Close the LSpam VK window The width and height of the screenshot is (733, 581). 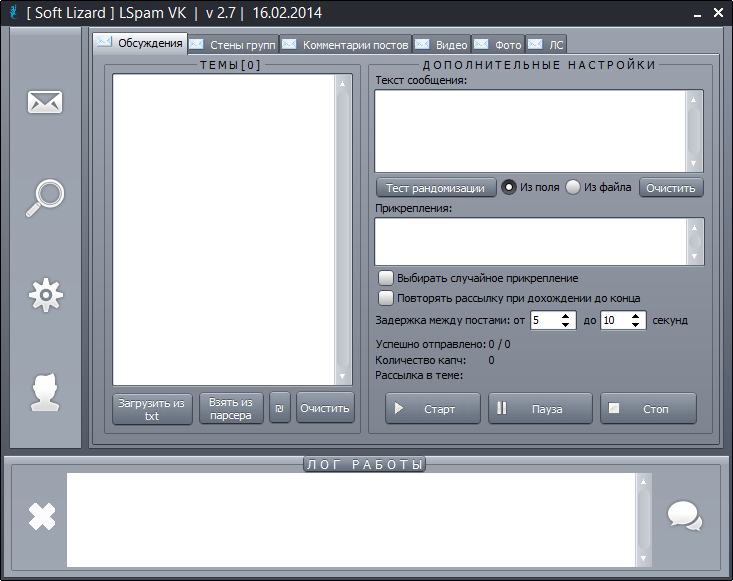719,13
